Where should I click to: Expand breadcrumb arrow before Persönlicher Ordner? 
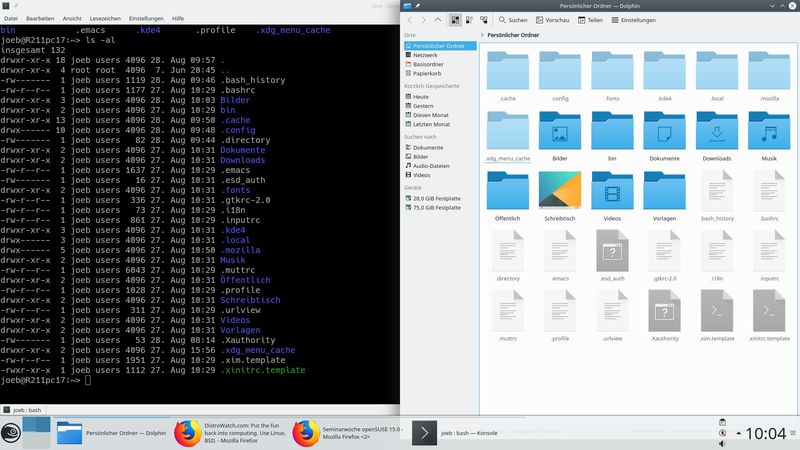[482, 35]
